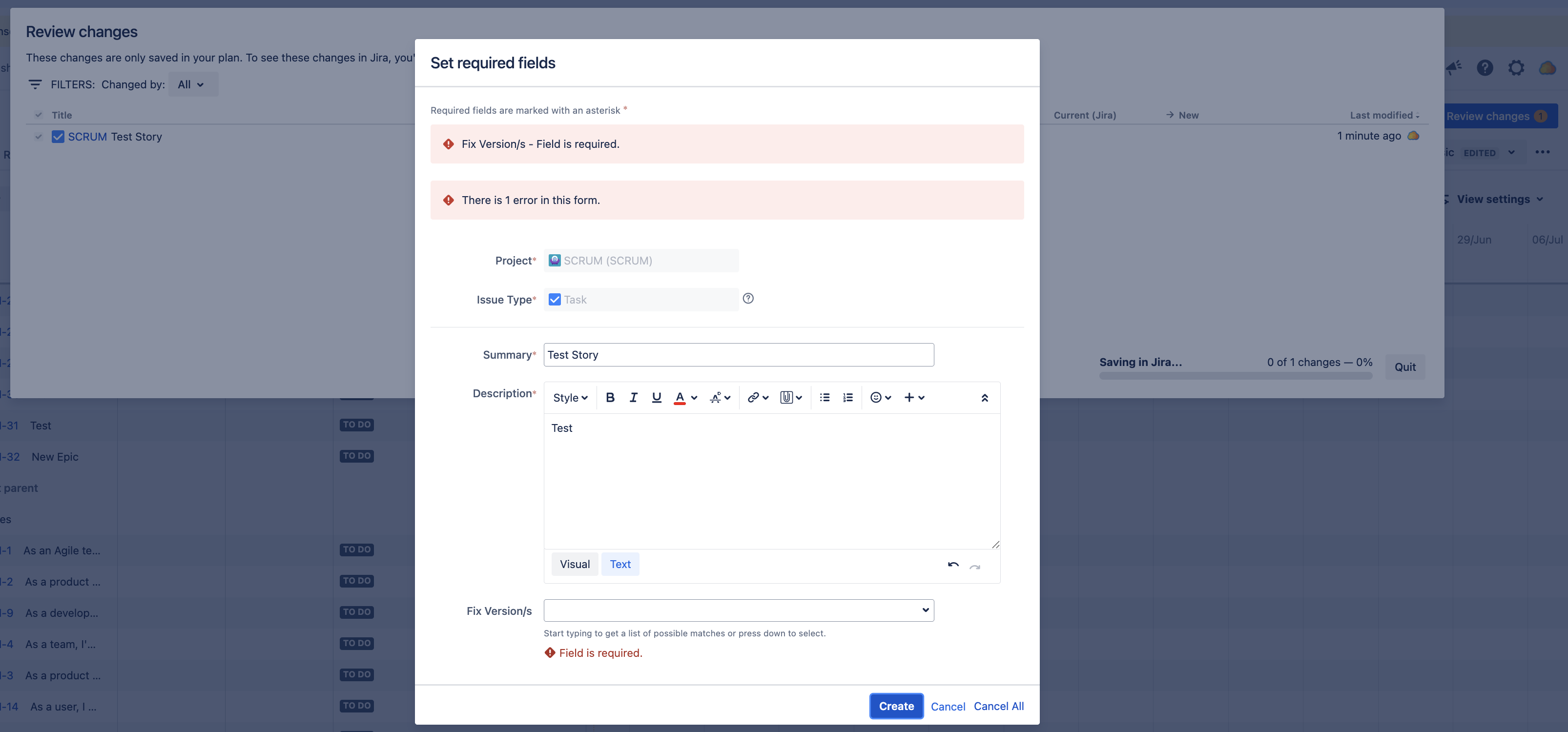Toggle checkbox next to SCRUM Test Story
This screenshot has width=1568, height=732.
(39, 137)
